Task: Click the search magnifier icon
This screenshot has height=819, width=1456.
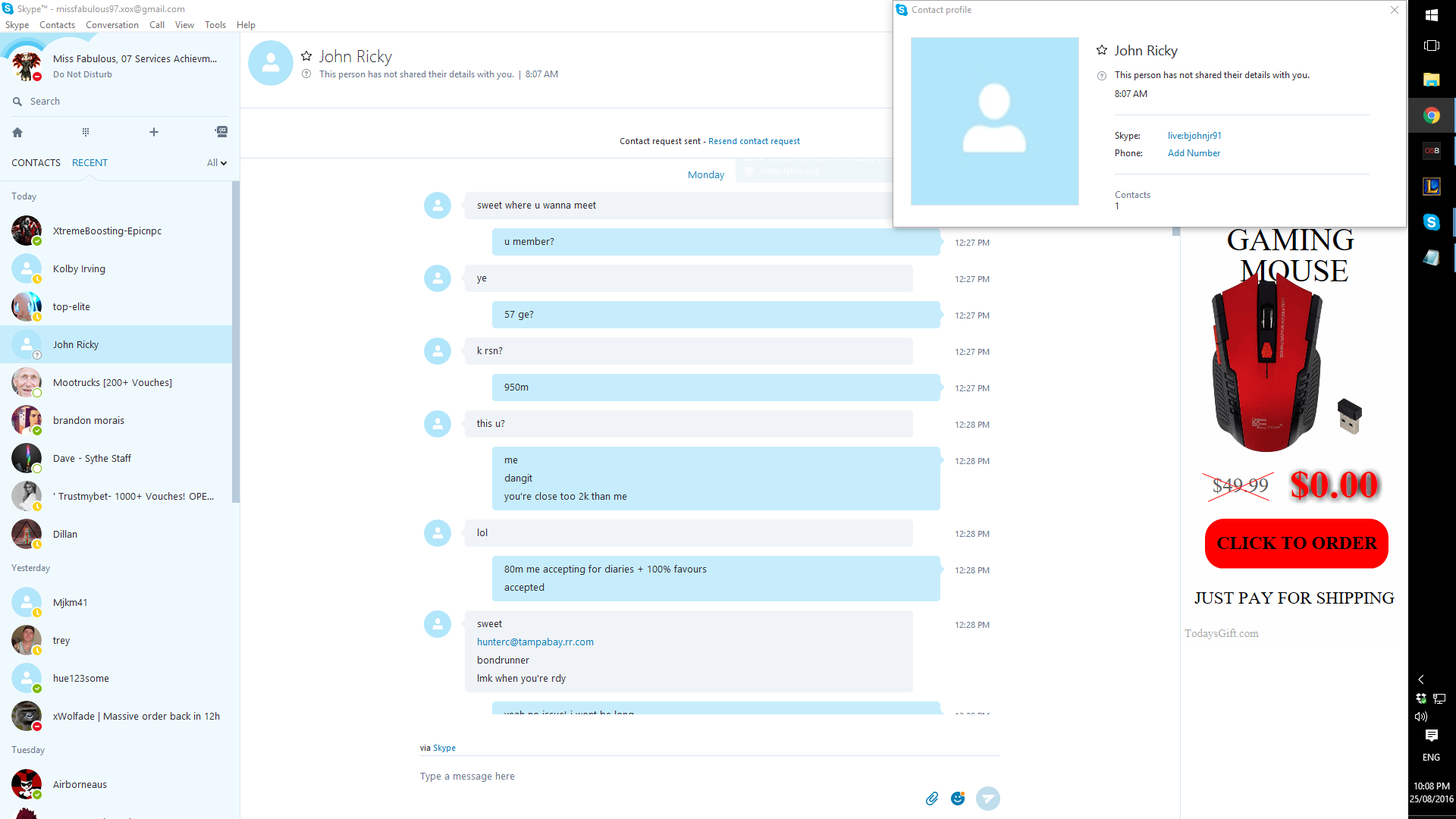Action: click(x=17, y=102)
